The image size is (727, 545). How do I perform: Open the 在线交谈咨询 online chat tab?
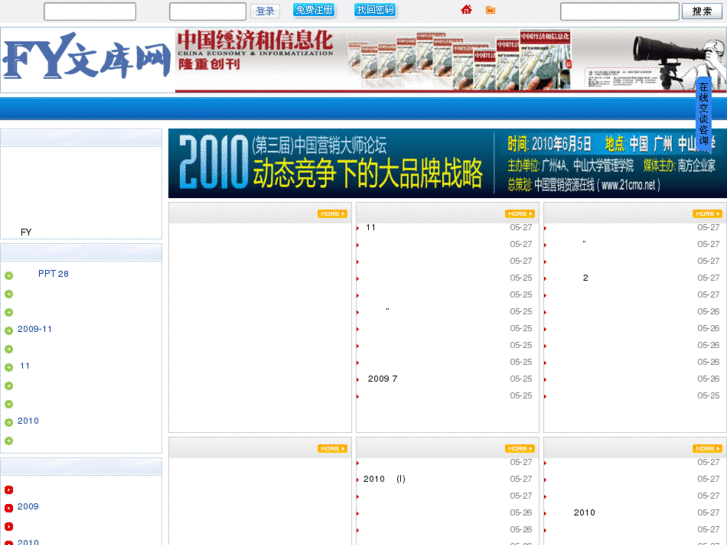pos(703,113)
